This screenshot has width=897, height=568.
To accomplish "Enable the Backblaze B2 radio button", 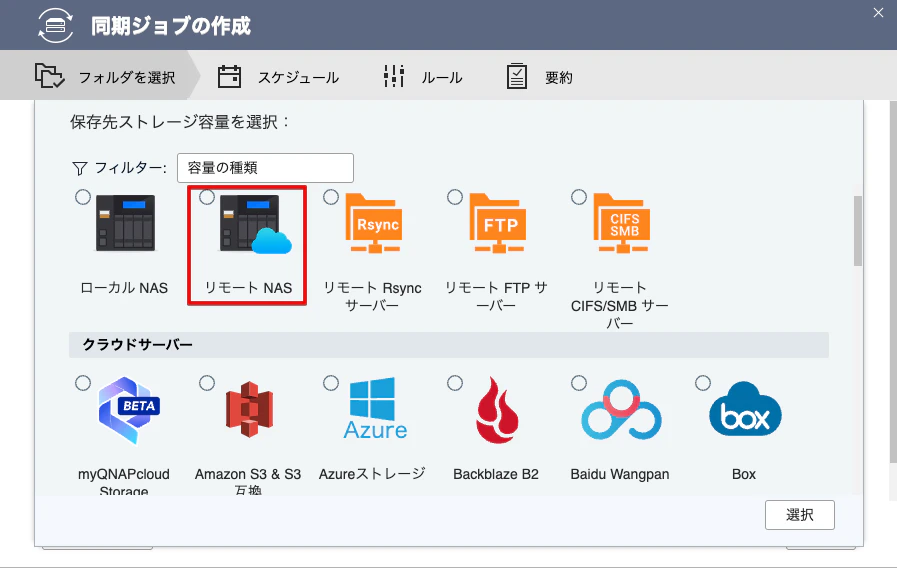I will tap(455, 383).
